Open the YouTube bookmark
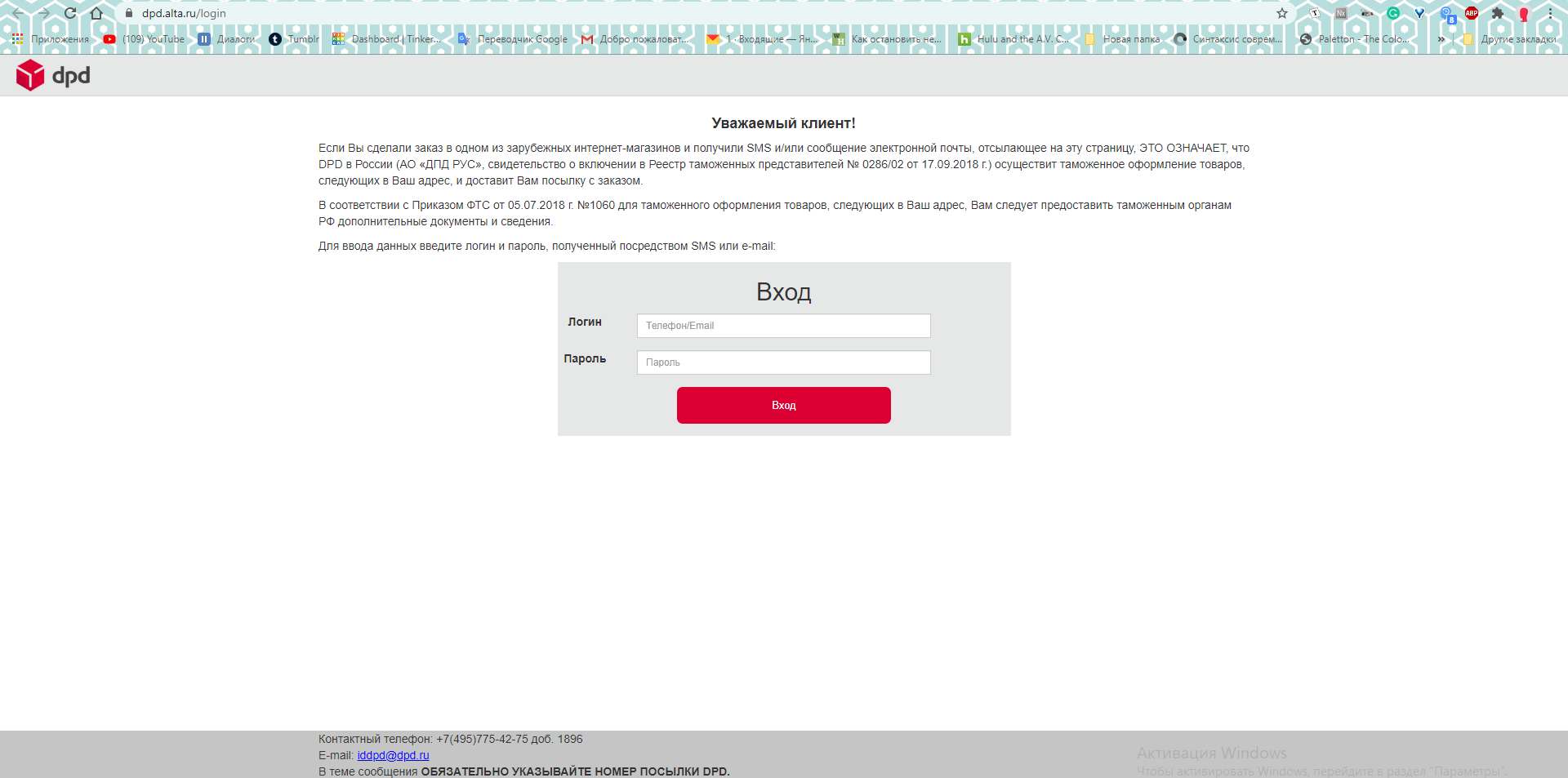Screen dimensions: 1568x778 (144, 39)
